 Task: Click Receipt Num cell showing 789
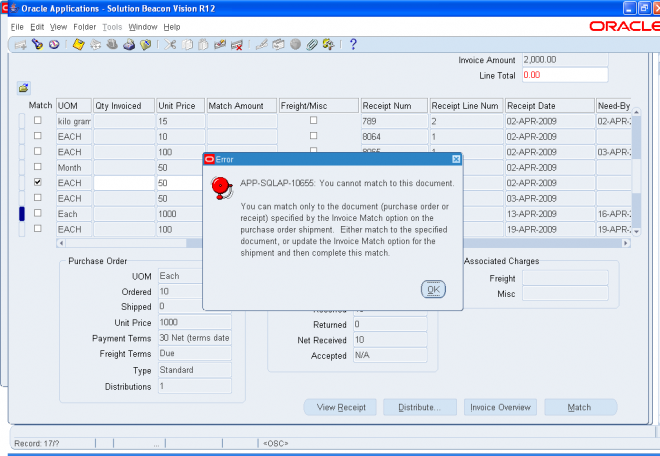point(394,121)
